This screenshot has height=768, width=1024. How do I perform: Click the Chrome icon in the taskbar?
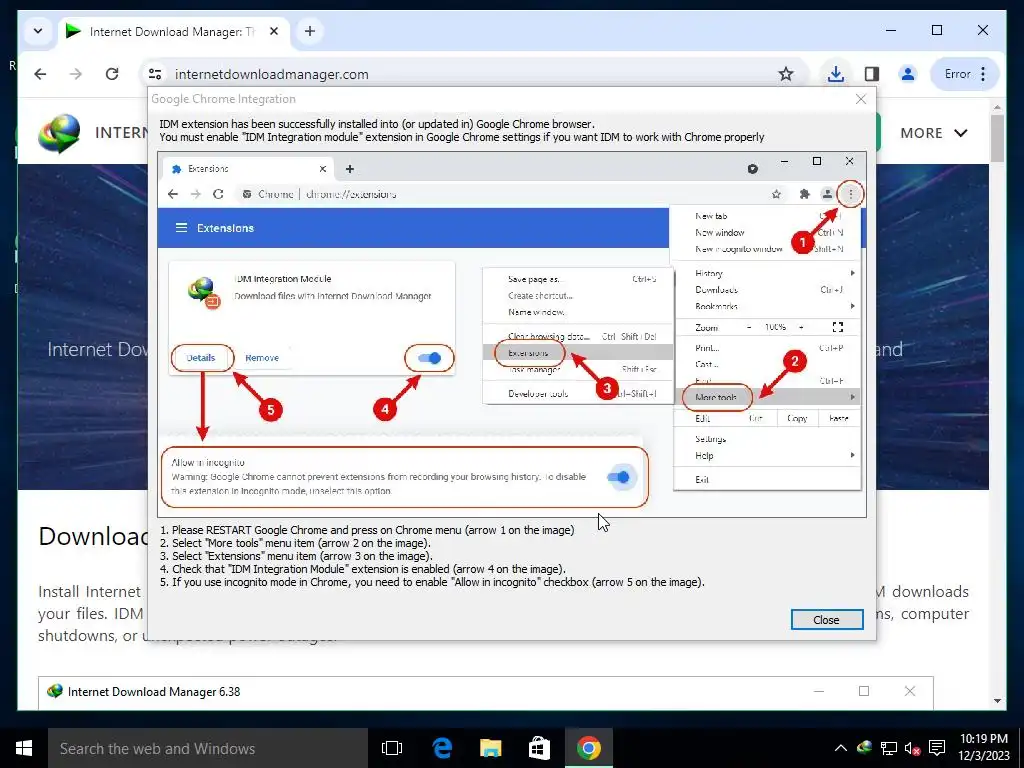coord(588,748)
